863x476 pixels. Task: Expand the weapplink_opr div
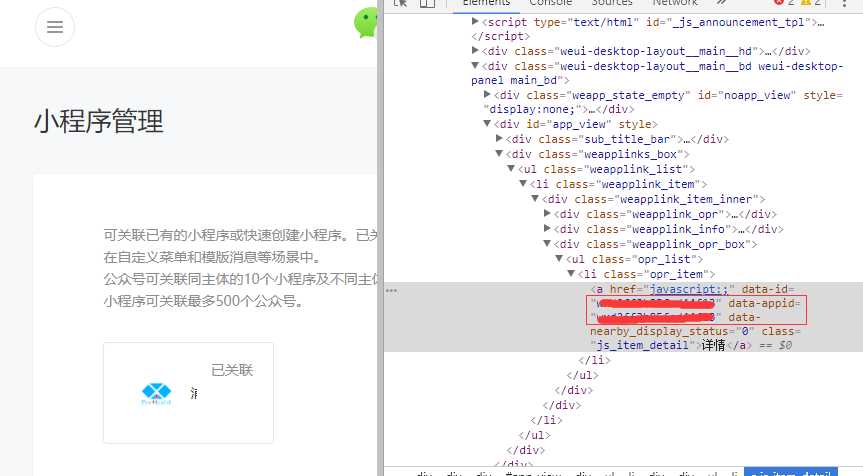pyautogui.click(x=547, y=213)
